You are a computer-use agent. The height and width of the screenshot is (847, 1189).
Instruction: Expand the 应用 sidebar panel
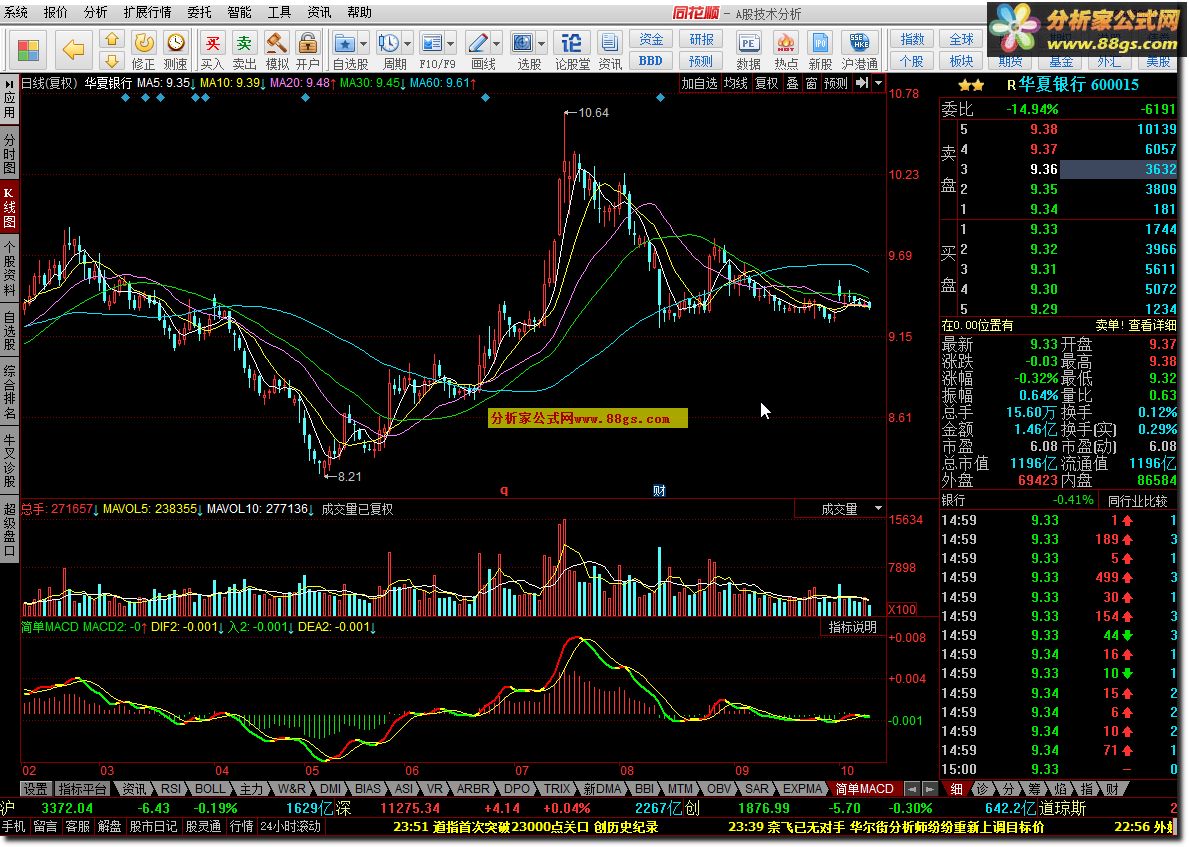[x=9, y=98]
